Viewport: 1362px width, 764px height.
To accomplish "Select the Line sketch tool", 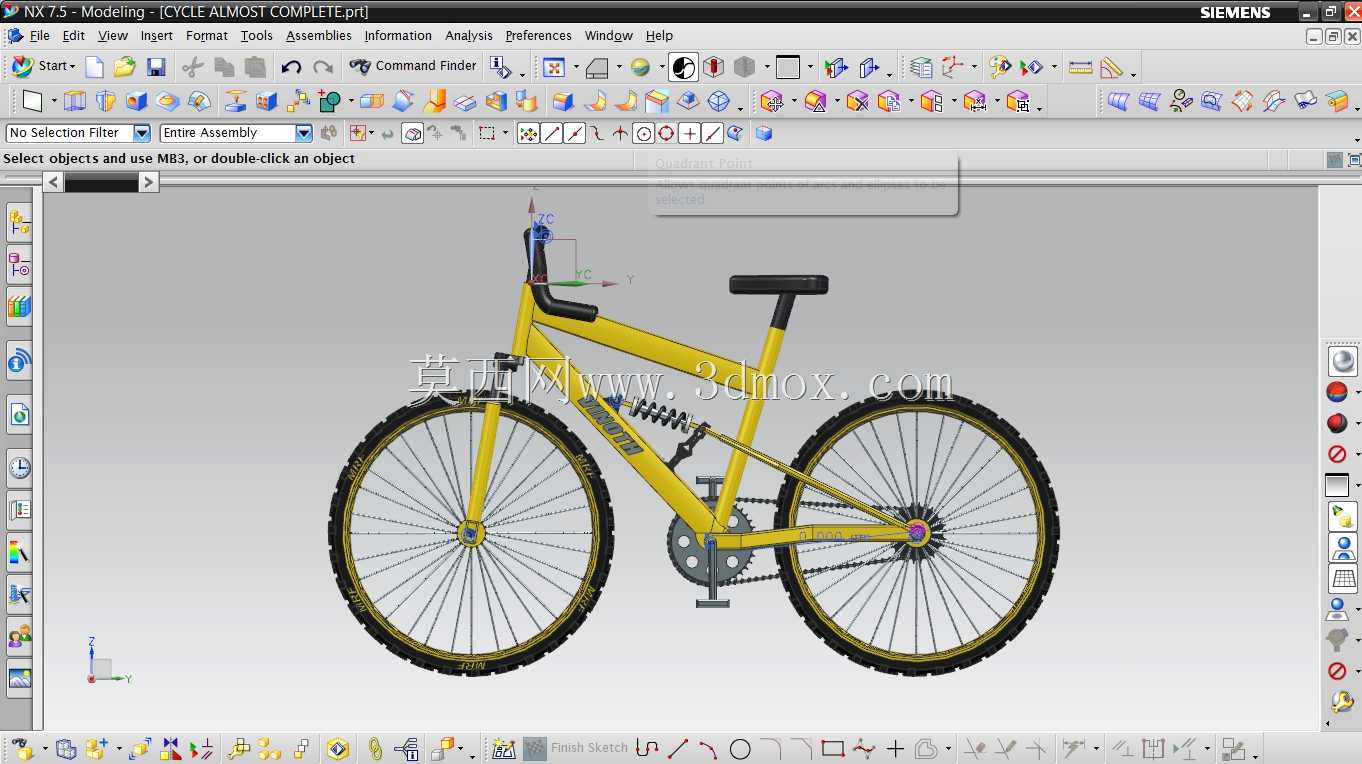I will click(678, 748).
